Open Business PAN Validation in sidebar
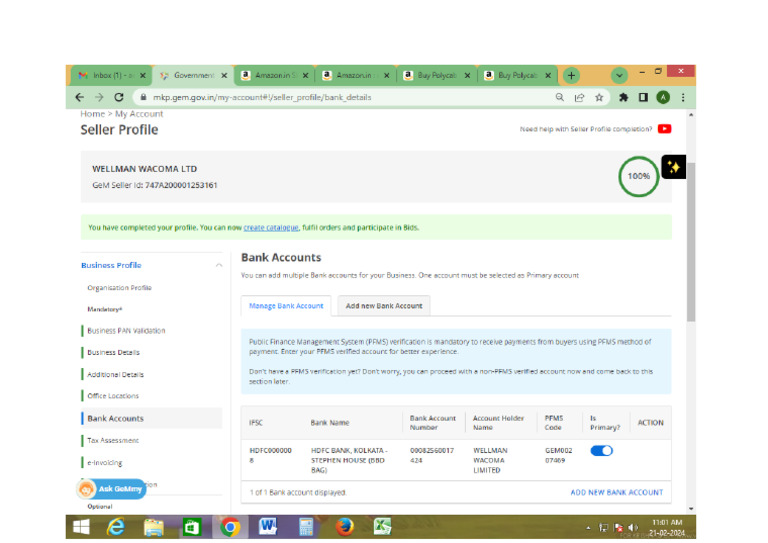Image resolution: width=768 pixels, height=543 pixels. [x=126, y=331]
